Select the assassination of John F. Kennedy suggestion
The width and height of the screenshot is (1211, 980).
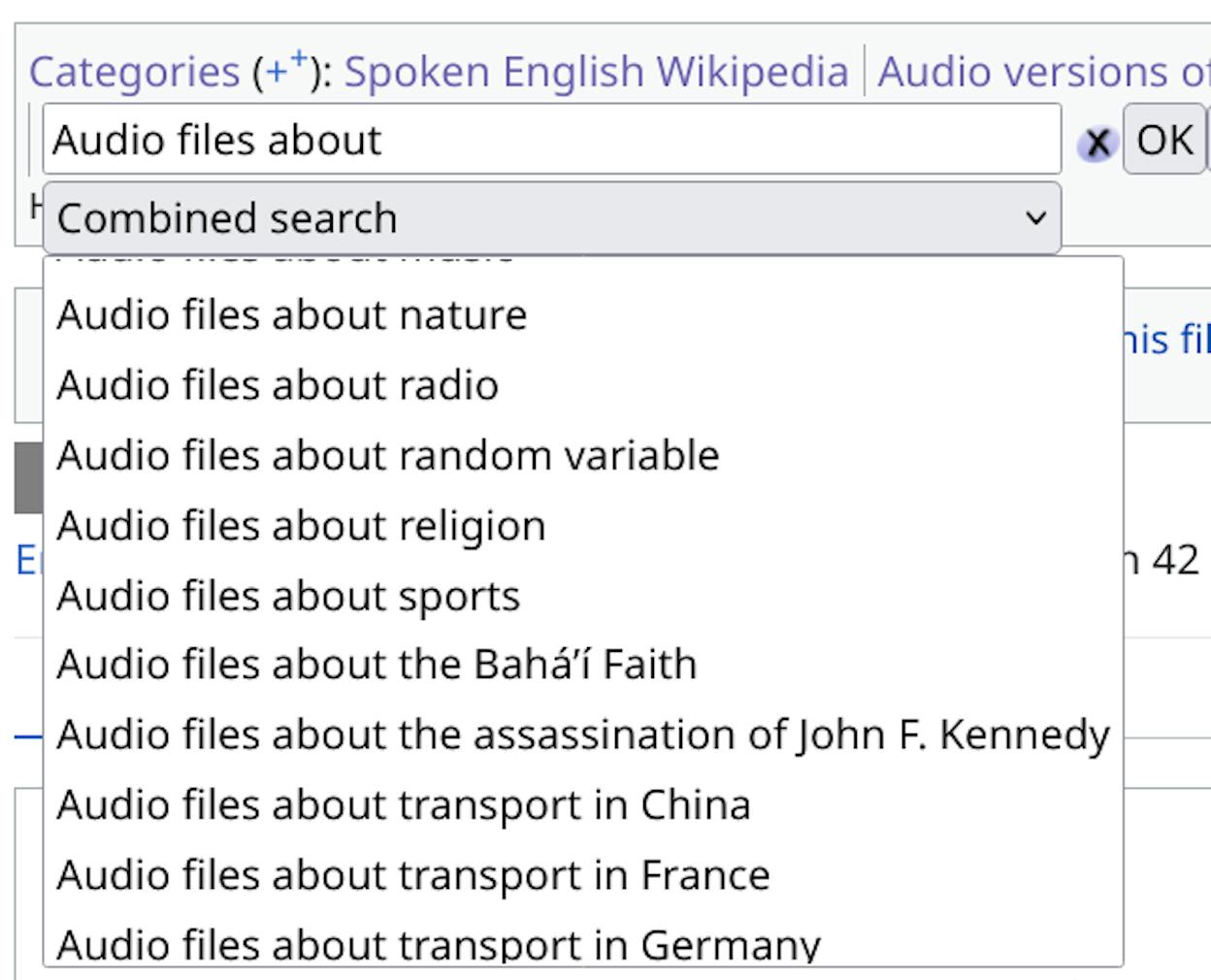click(583, 735)
